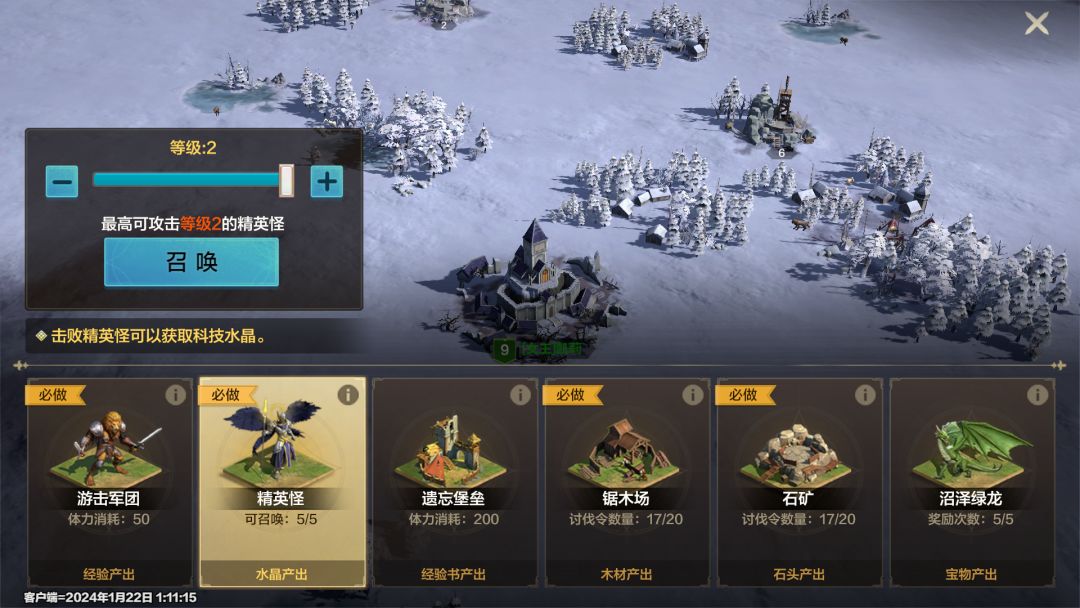This screenshot has height=608, width=1080.
Task: Click the 必做 badge on 石矿 card
Action: coord(744,395)
